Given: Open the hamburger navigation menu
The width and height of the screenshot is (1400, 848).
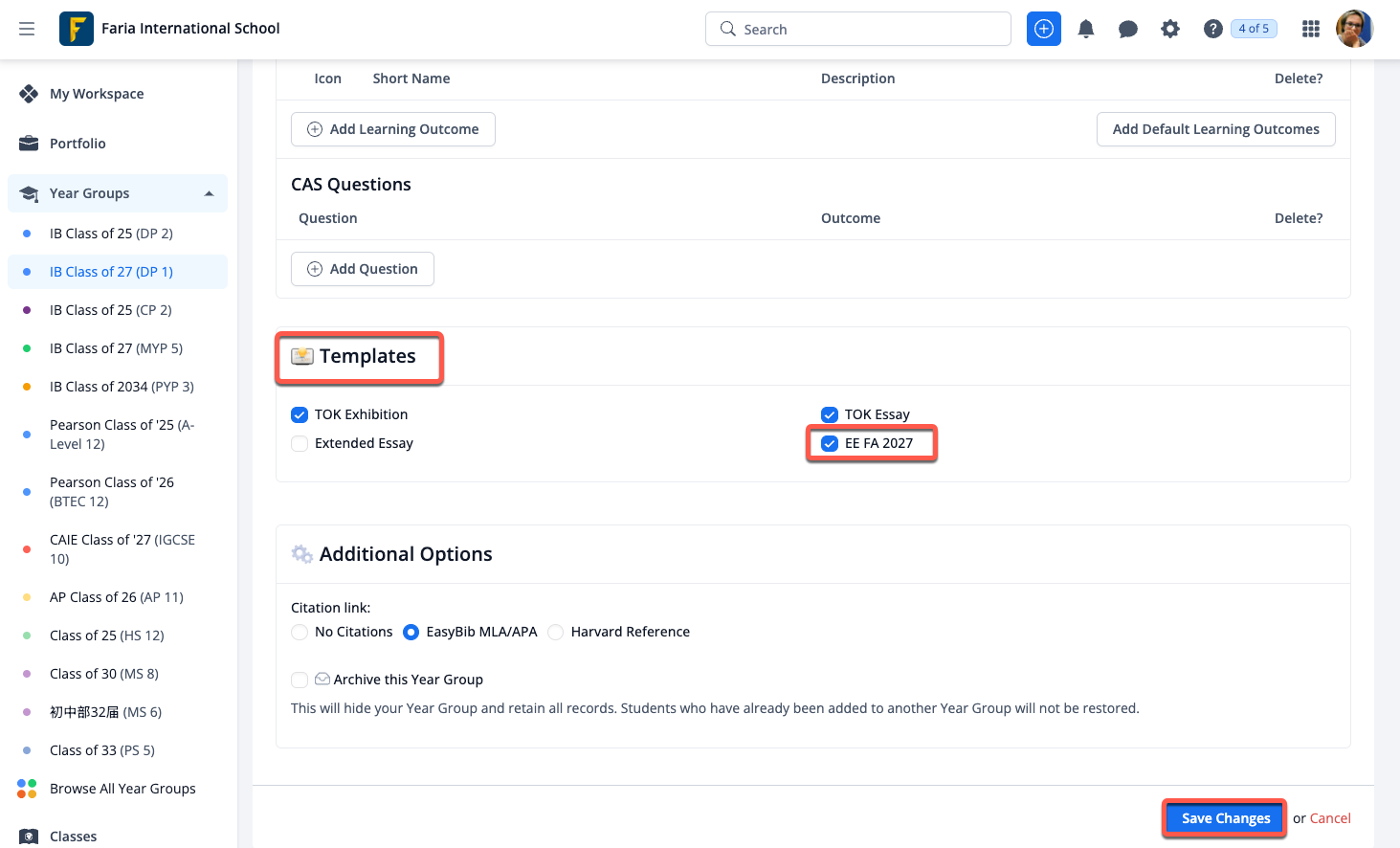Looking at the screenshot, I should (x=27, y=29).
